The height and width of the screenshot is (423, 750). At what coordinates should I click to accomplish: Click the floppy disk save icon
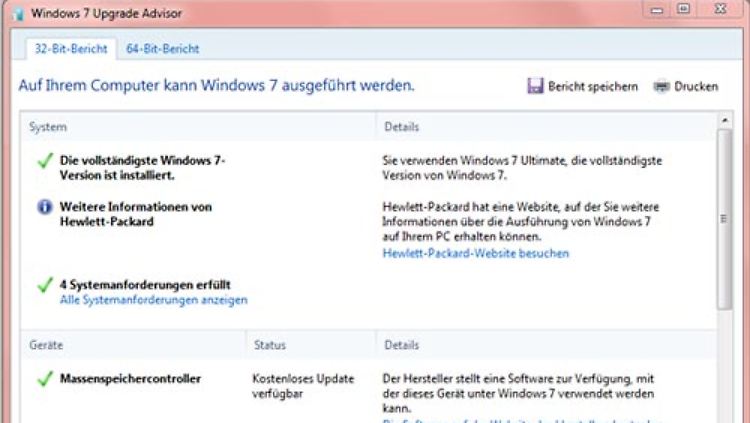[x=535, y=86]
